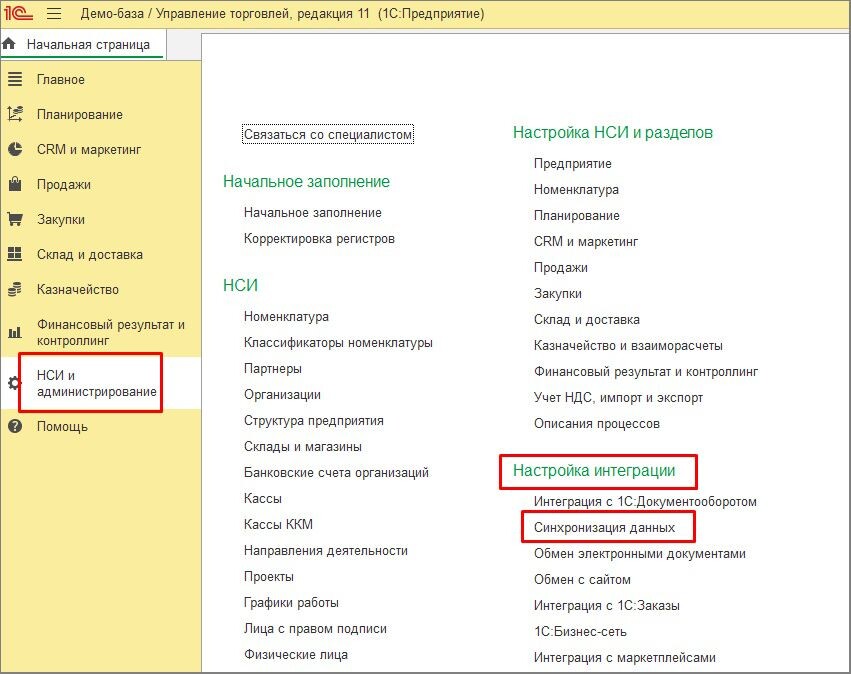Open CRM и маркетинг settings link
The height and width of the screenshot is (674, 851).
tap(586, 241)
